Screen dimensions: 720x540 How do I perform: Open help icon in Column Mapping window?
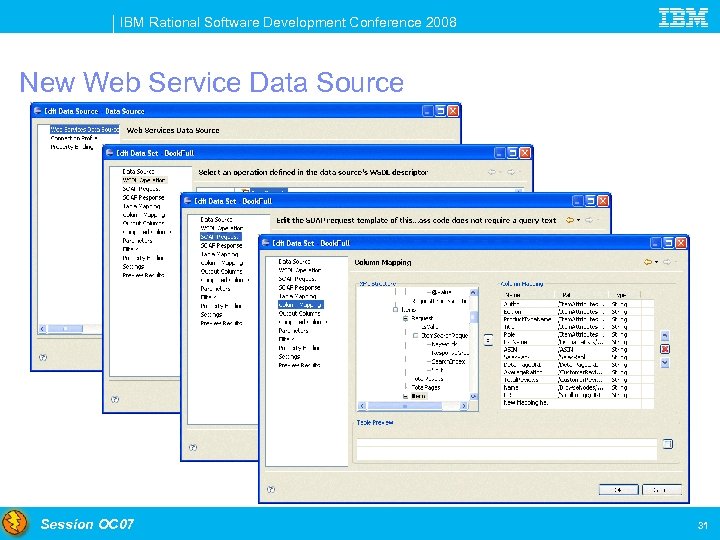[271, 489]
